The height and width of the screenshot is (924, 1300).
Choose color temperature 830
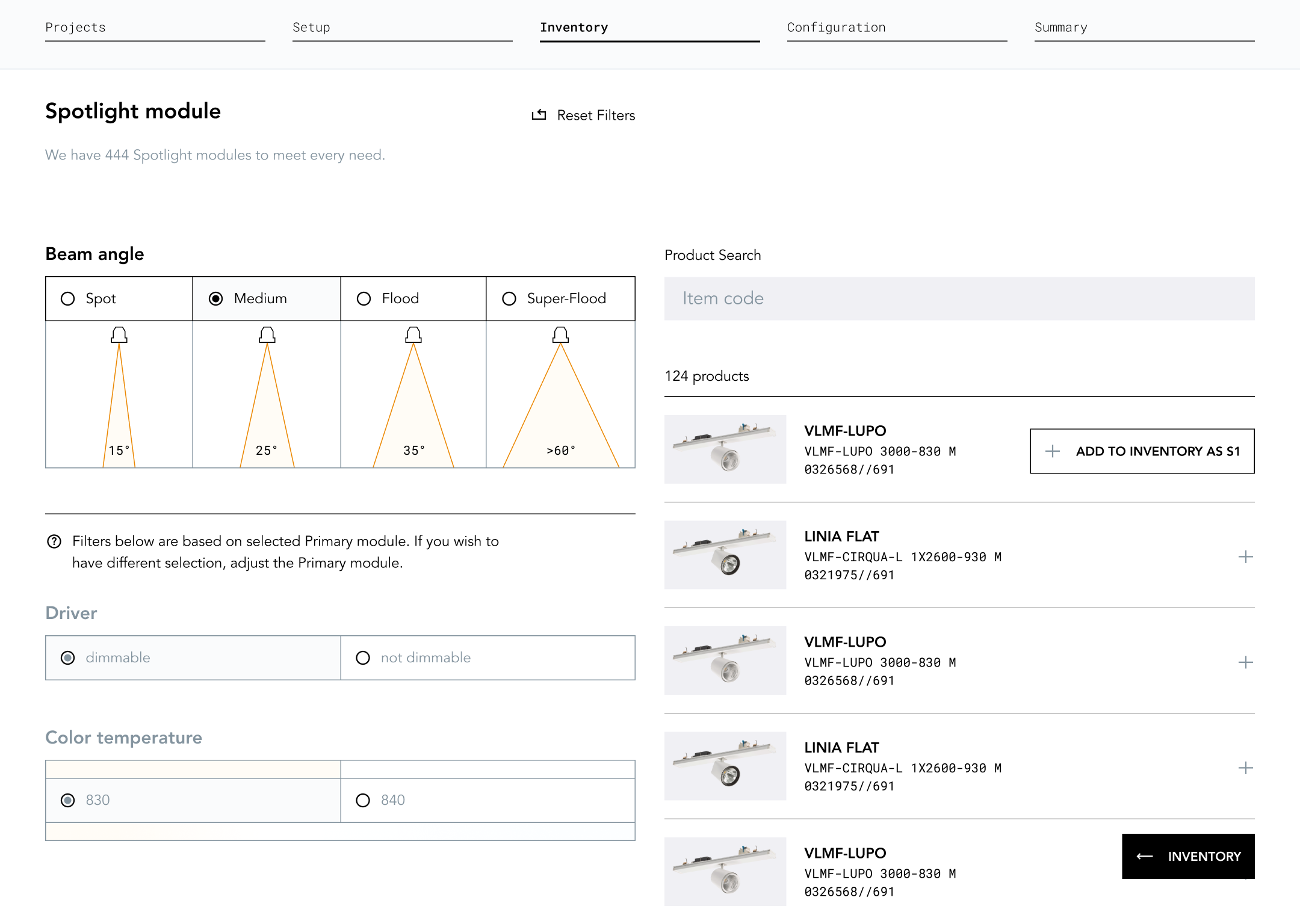click(193, 800)
